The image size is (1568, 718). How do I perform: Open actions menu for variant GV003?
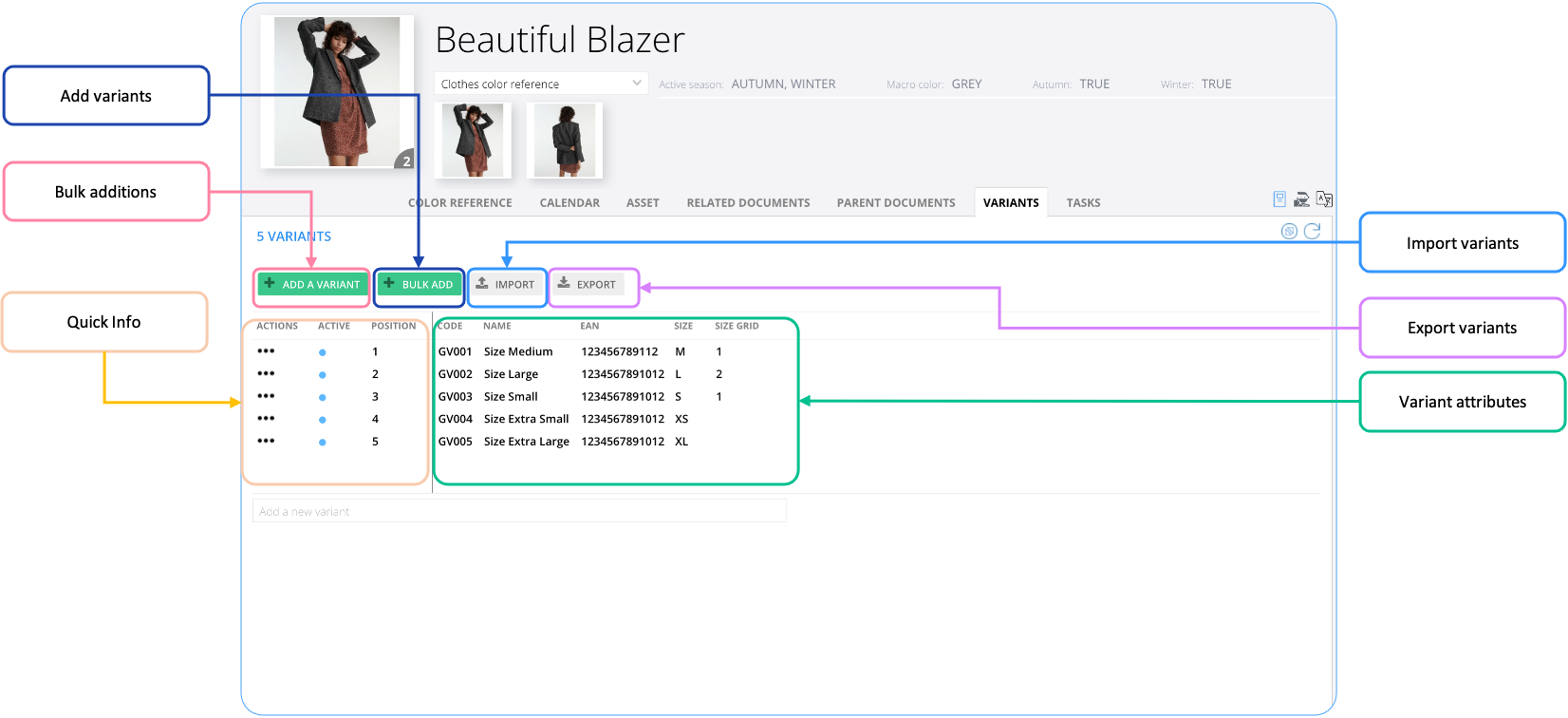point(266,396)
